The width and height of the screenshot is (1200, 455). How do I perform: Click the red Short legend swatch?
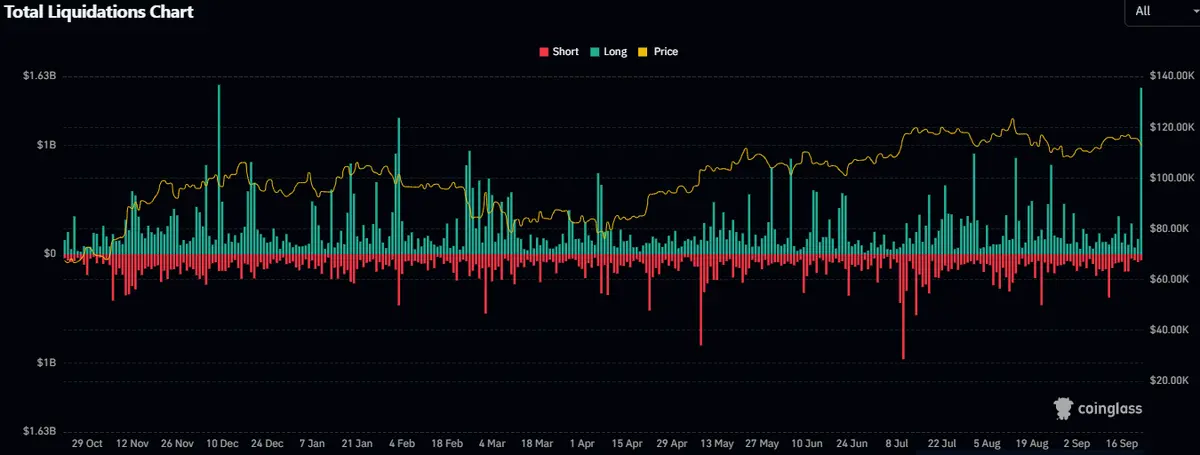point(544,51)
